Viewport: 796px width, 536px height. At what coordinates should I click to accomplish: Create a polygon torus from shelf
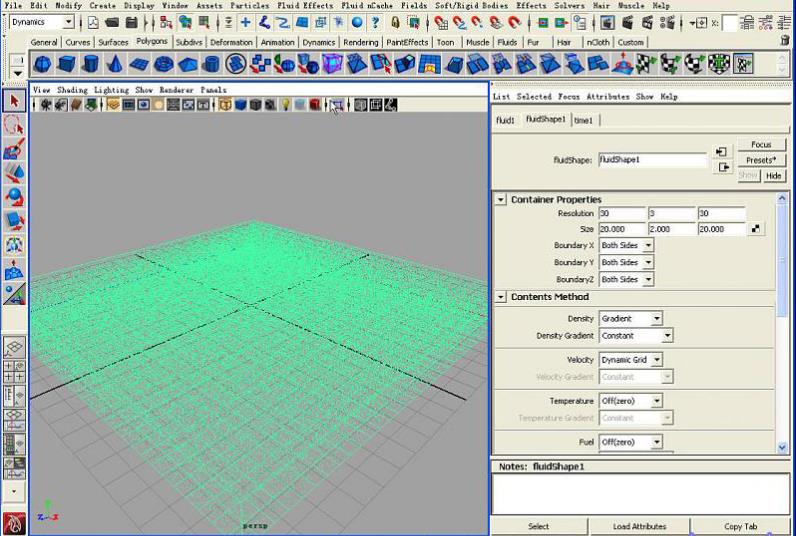pyautogui.click(x=163, y=64)
